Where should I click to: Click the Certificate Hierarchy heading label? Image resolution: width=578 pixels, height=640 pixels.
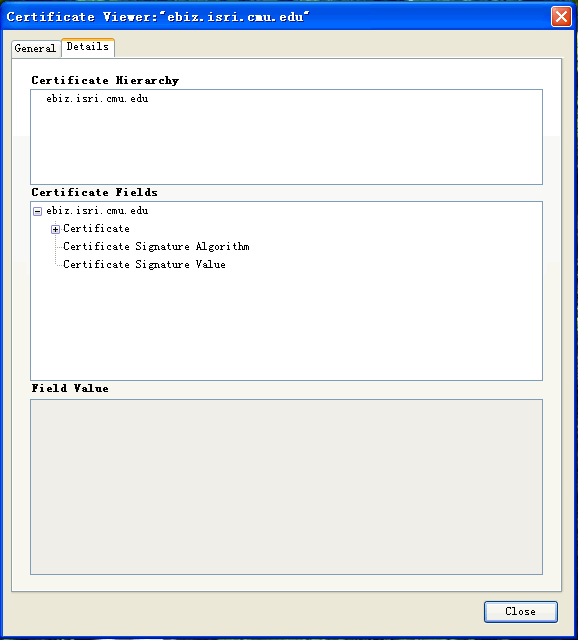105,80
